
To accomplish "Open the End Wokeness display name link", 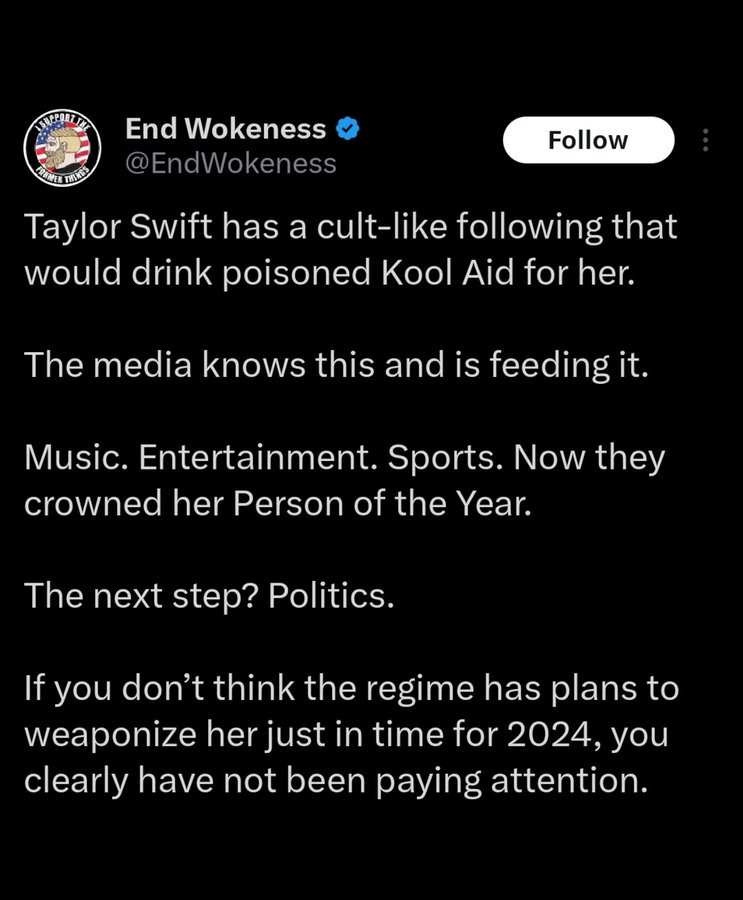I will point(226,129).
